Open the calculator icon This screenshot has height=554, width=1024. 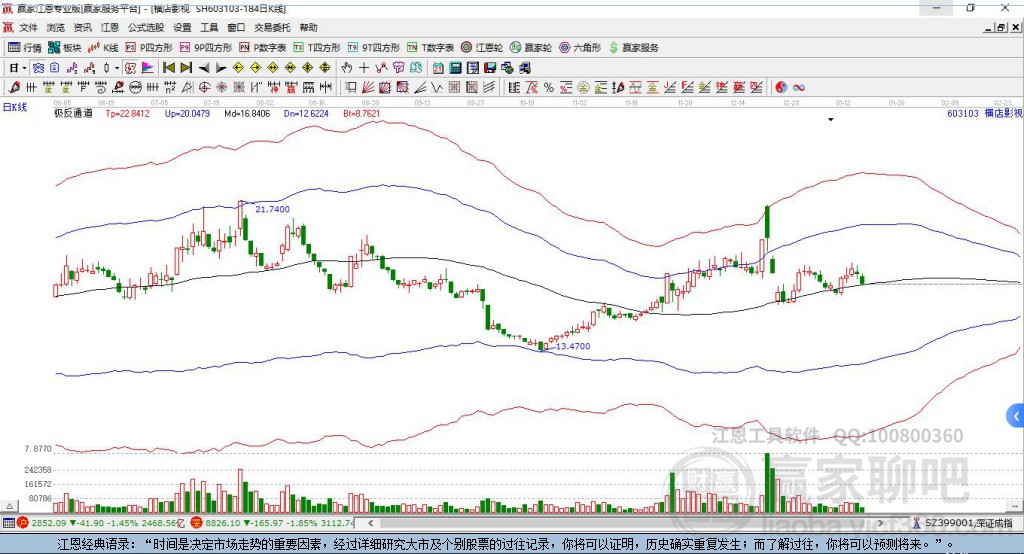click(x=456, y=68)
